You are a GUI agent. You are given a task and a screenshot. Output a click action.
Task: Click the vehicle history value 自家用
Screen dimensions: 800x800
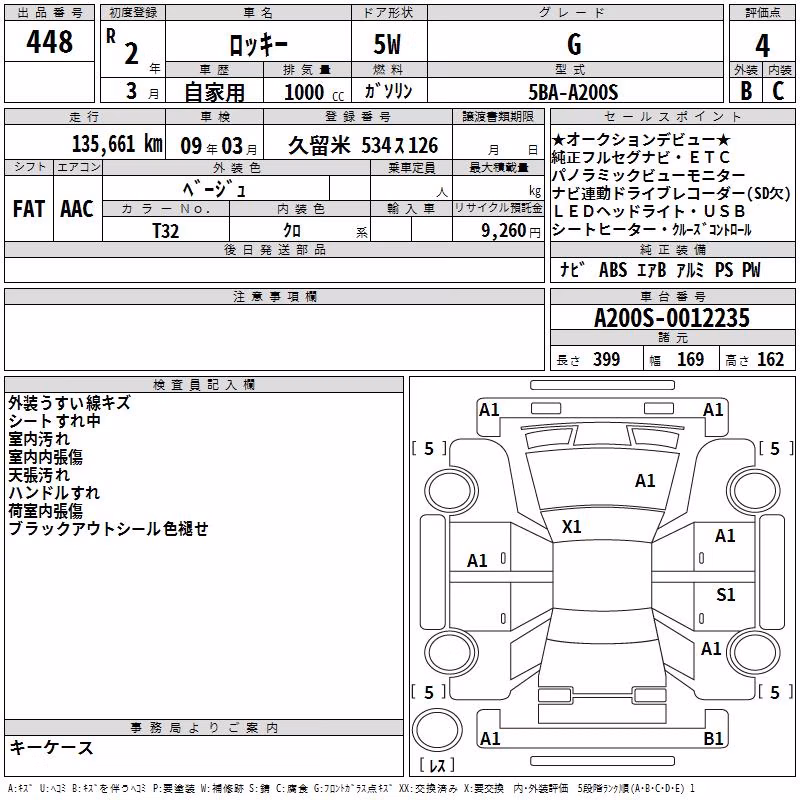[x=214, y=92]
